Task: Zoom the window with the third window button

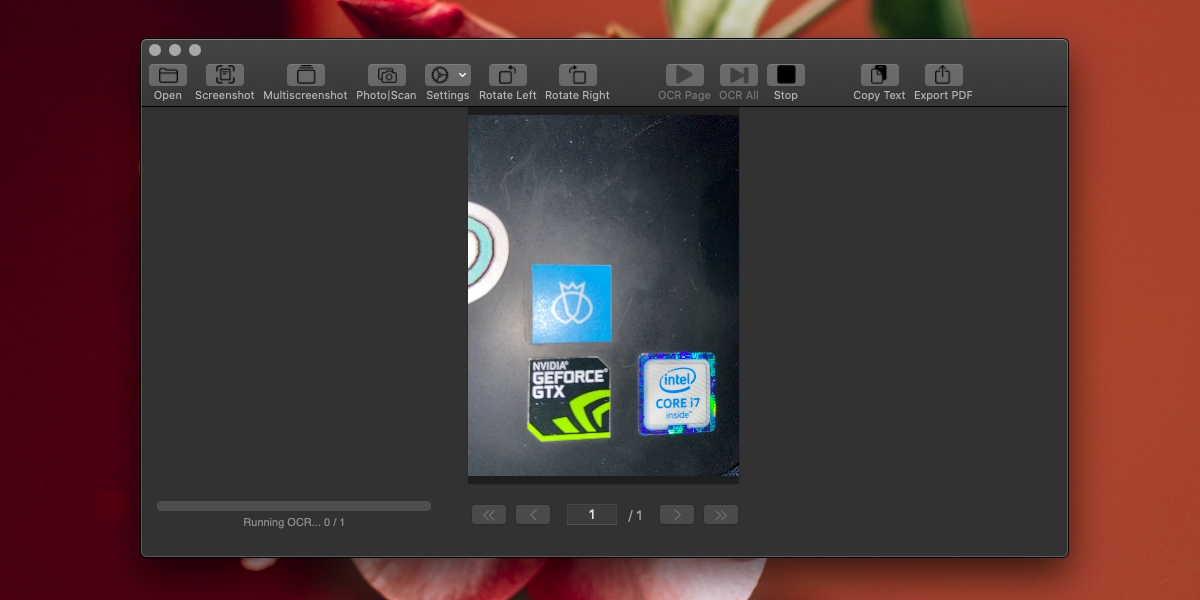Action: 195,50
